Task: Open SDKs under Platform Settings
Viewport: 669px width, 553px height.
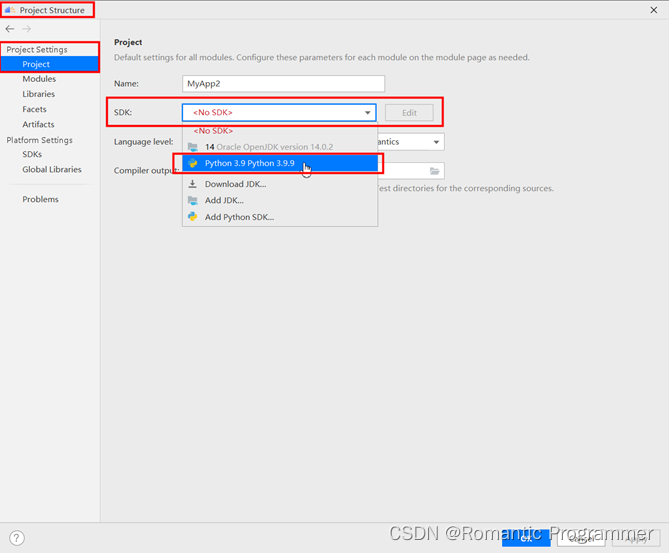Action: 32,154
